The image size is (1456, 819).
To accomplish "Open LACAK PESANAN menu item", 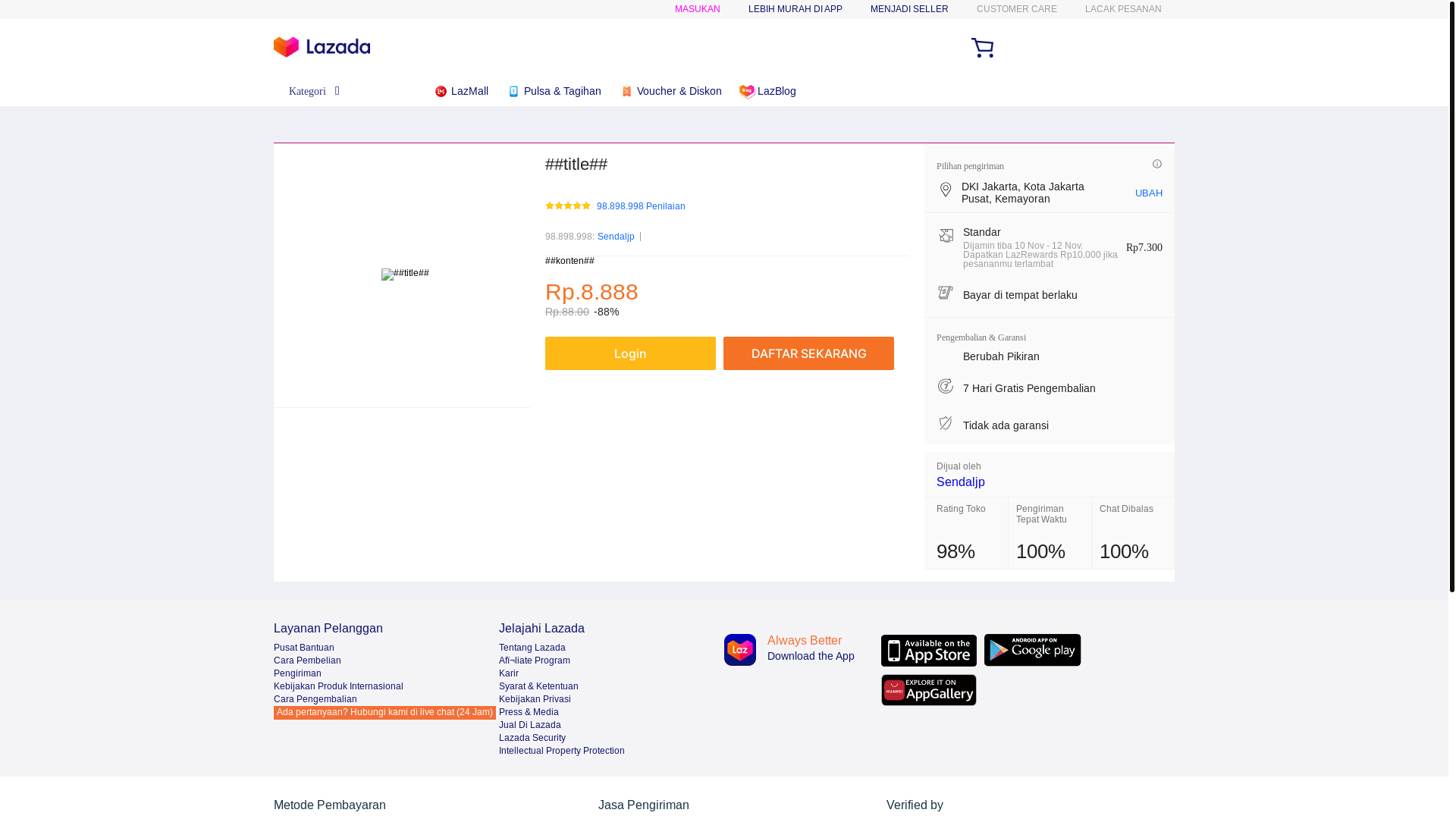I will click(x=1123, y=9).
